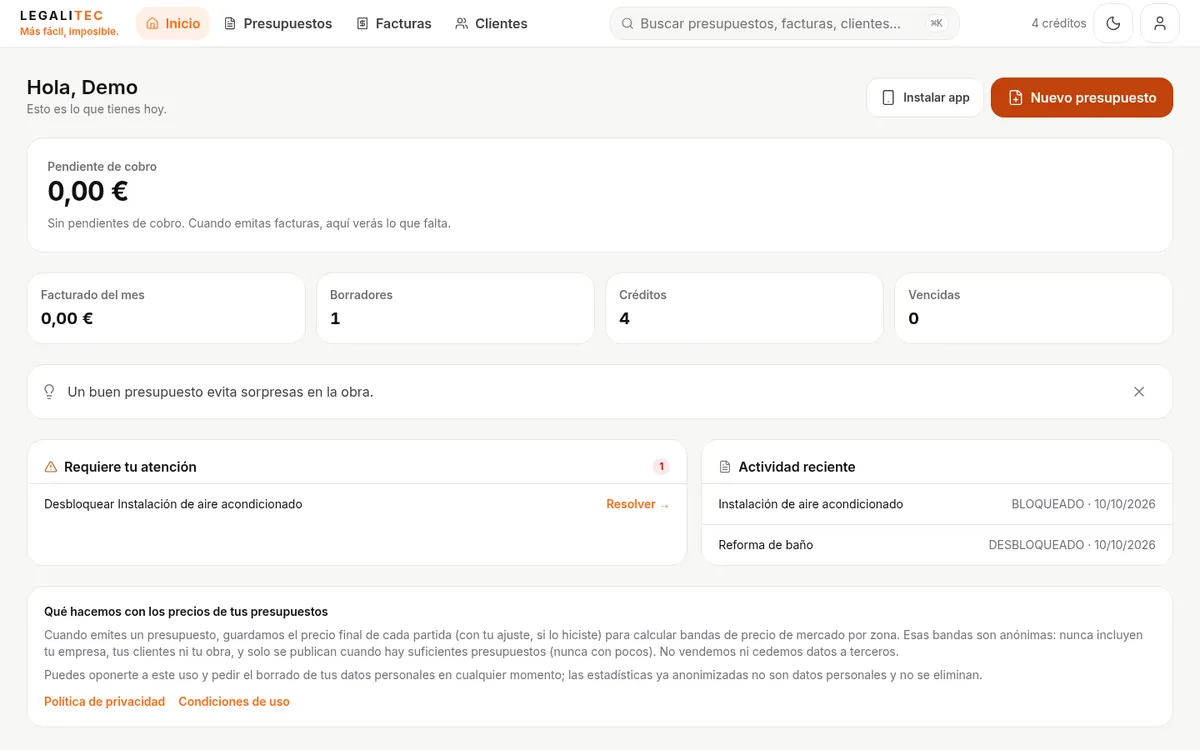
Task: Focus the search field for presupuestos, facturas, clientes
Action: click(x=784, y=23)
